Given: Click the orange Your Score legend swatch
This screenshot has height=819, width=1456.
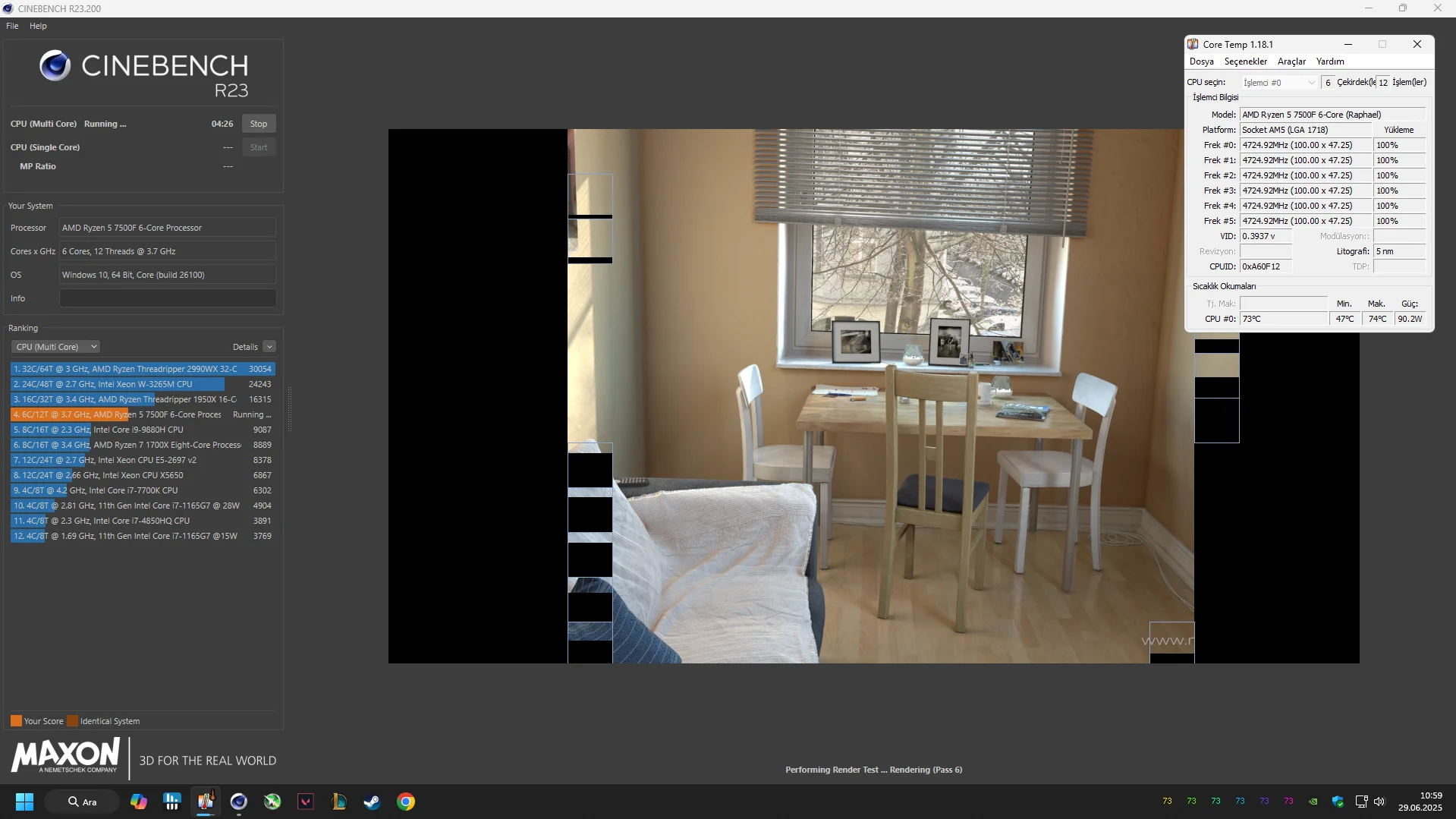Looking at the screenshot, I should pyautogui.click(x=16, y=721).
